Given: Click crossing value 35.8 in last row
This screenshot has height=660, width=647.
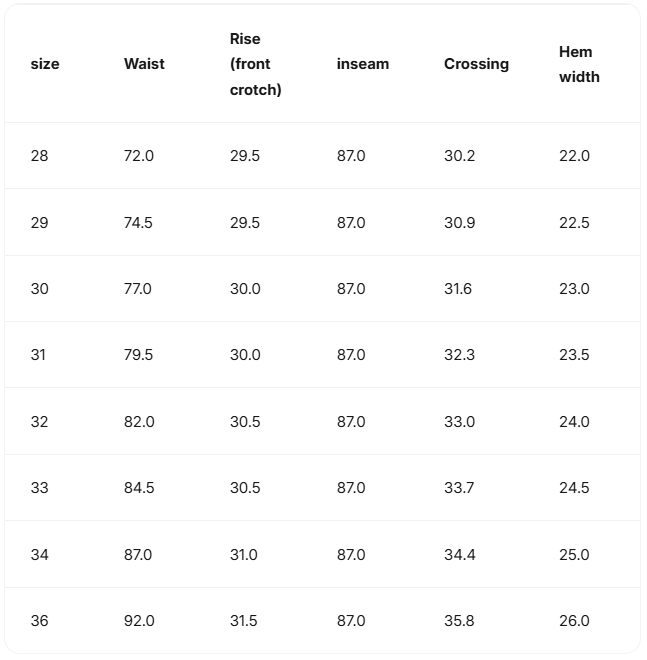Looking at the screenshot, I should click(x=460, y=621).
